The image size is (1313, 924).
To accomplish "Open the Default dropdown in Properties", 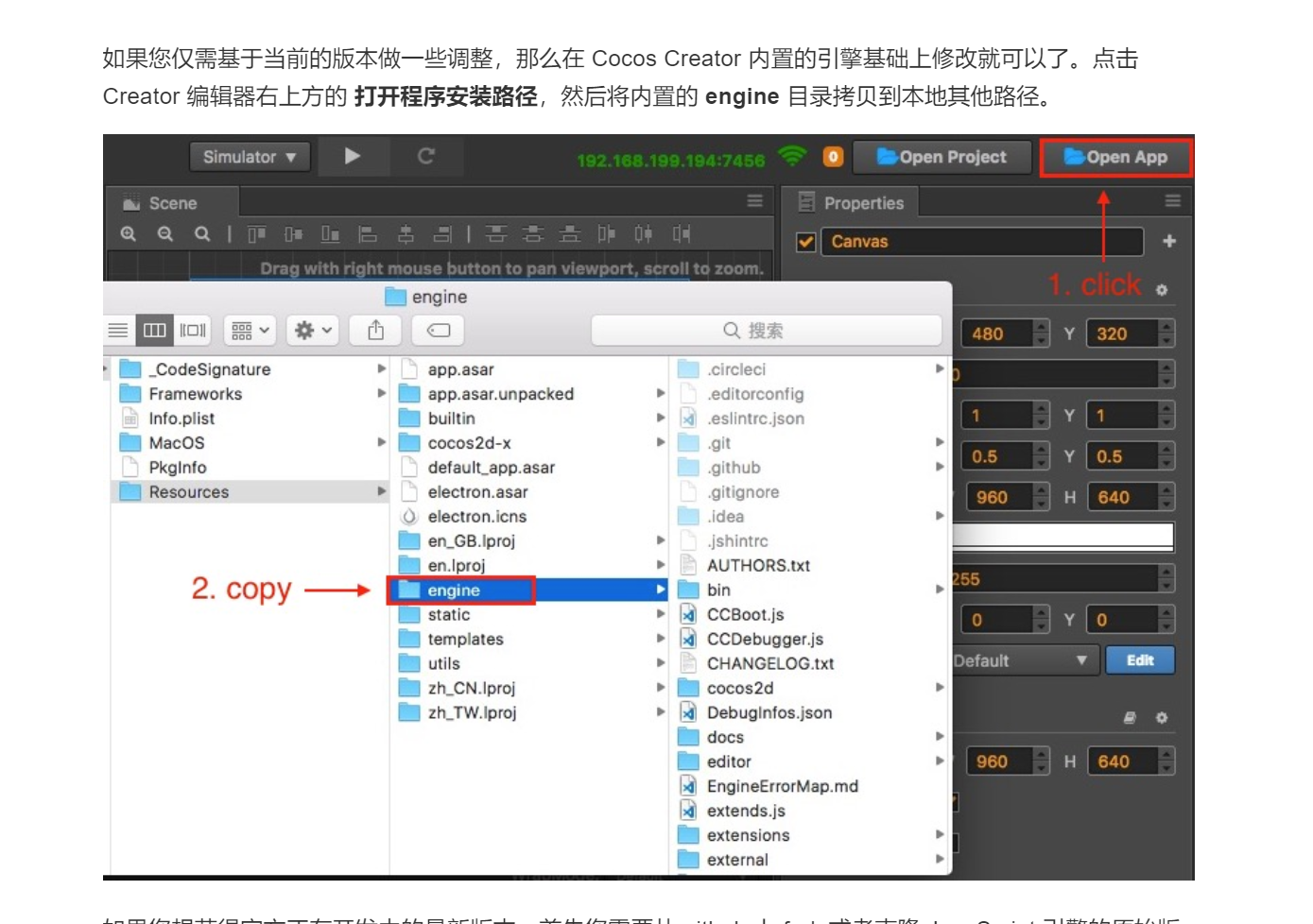I will click(1025, 660).
